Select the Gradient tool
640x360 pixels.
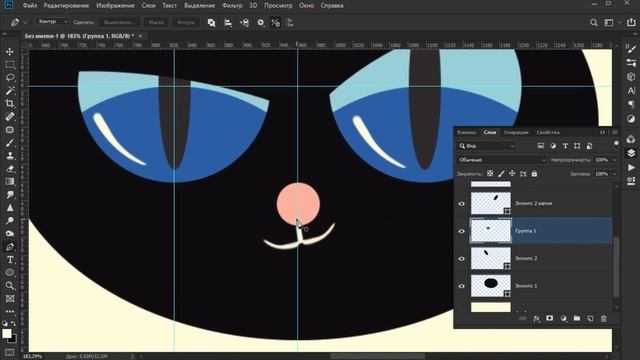click(10, 182)
